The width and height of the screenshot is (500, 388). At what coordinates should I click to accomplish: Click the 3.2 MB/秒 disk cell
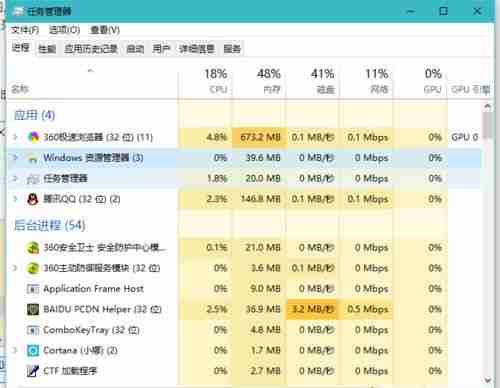click(x=312, y=309)
